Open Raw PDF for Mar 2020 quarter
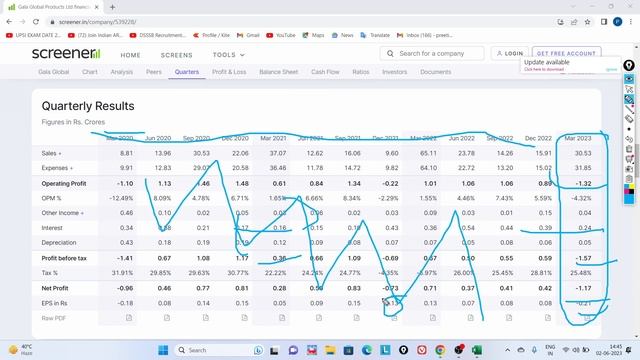The height and width of the screenshot is (360, 640). point(129,318)
